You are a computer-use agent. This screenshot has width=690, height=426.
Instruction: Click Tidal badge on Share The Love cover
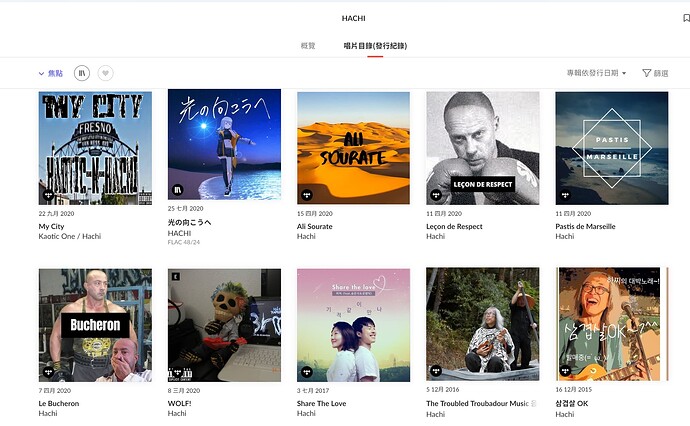[307, 372]
